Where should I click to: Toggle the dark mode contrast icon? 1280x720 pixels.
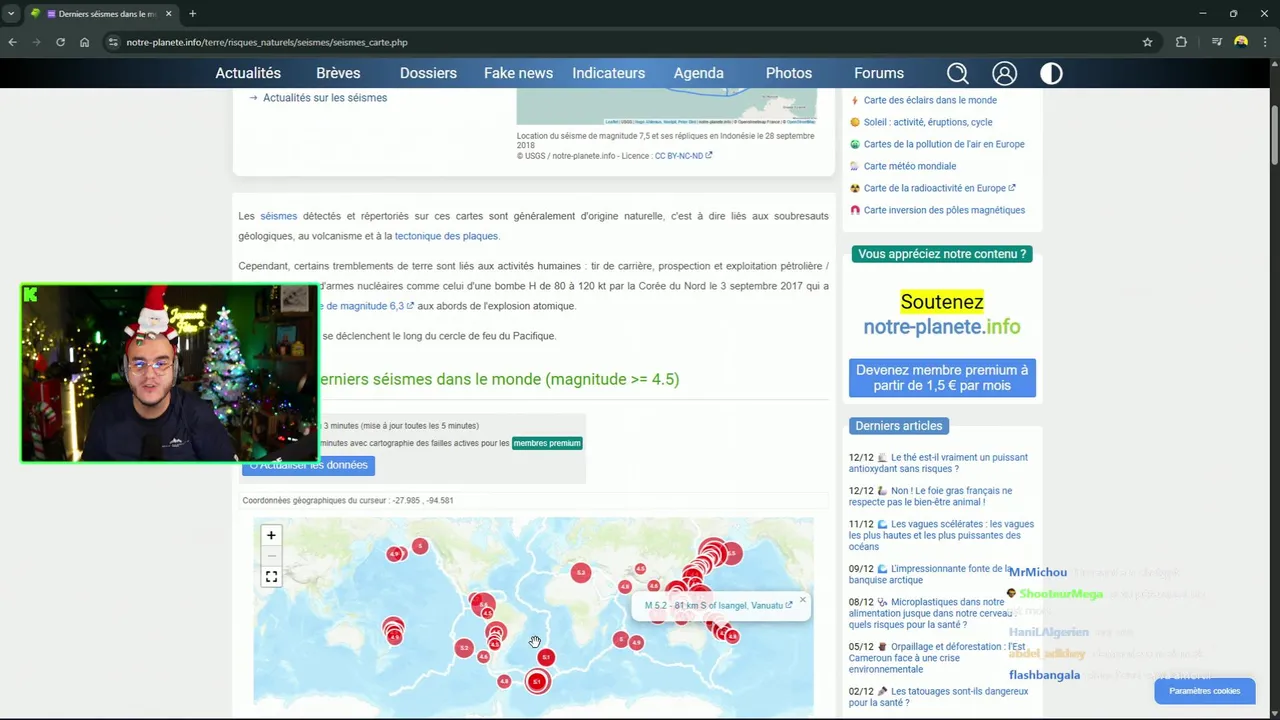tap(1051, 73)
